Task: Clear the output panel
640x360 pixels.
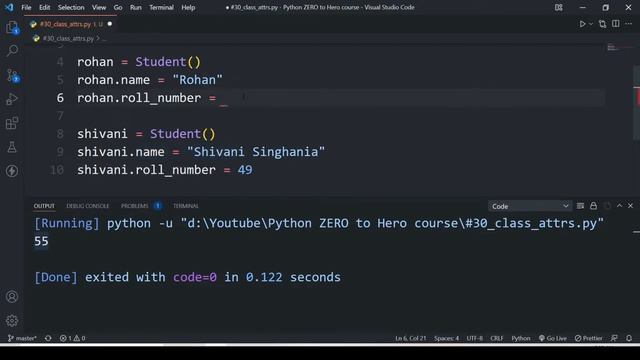Action: 580,206
